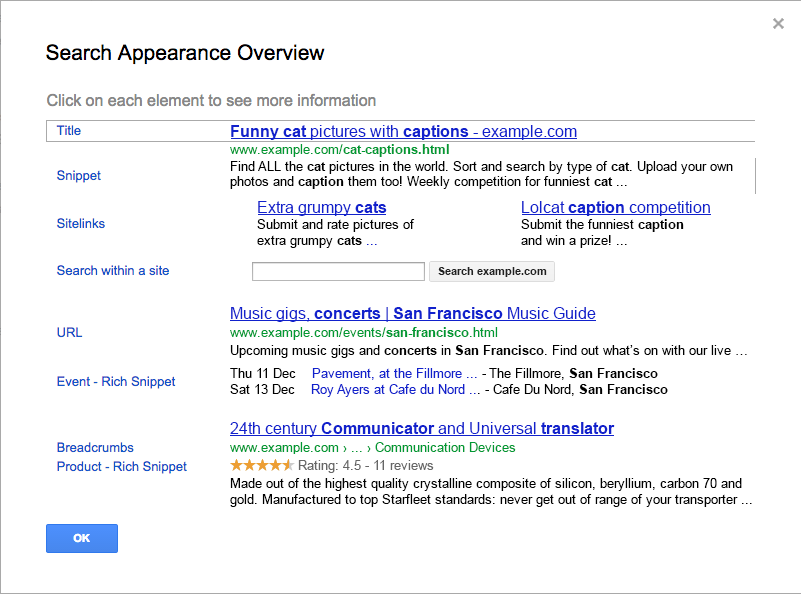This screenshot has width=801, height=594.
Task: Open the Lolcat caption competition sitelink
Action: (615, 208)
